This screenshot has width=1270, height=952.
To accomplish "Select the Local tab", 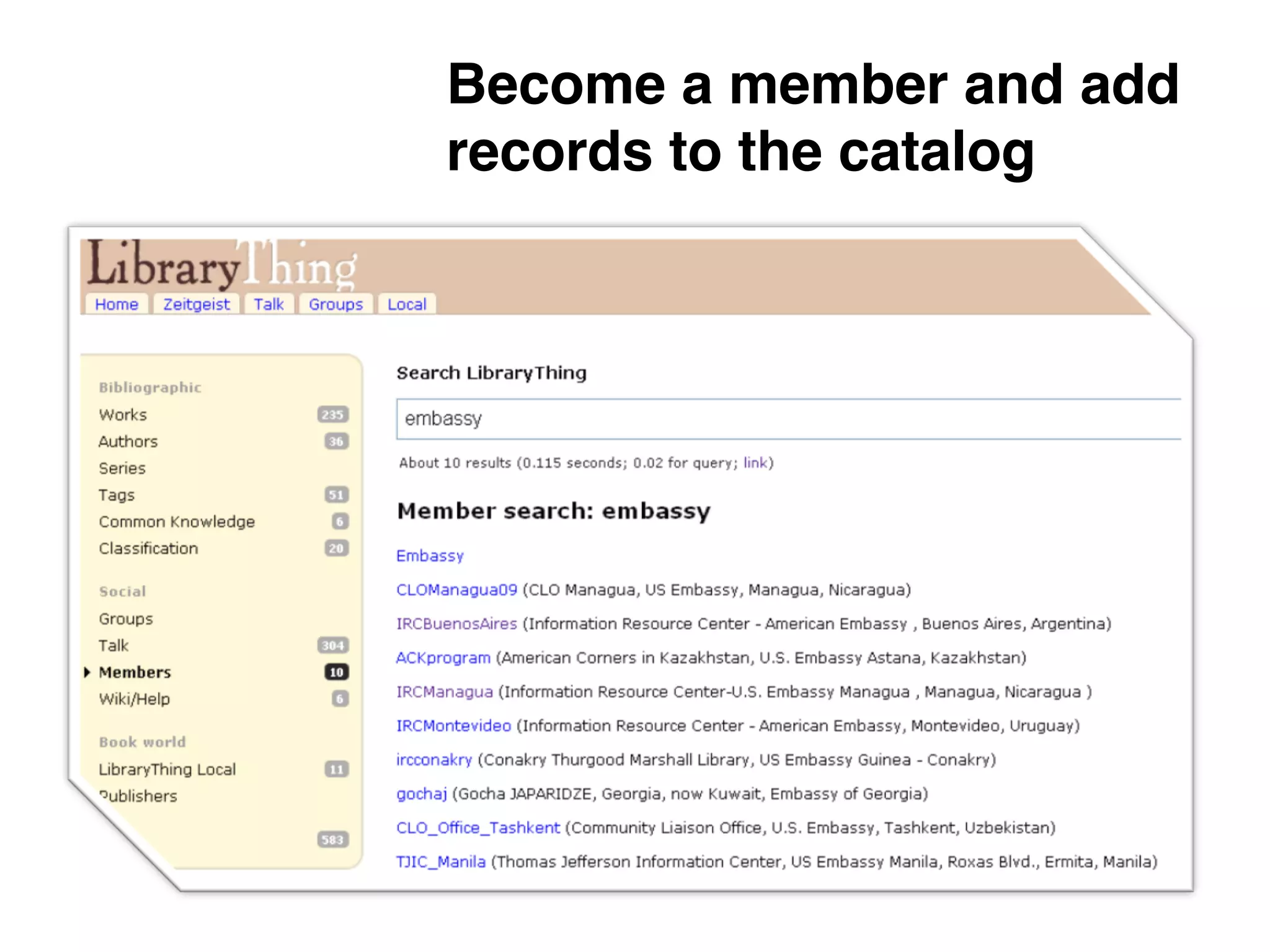I will click(407, 304).
